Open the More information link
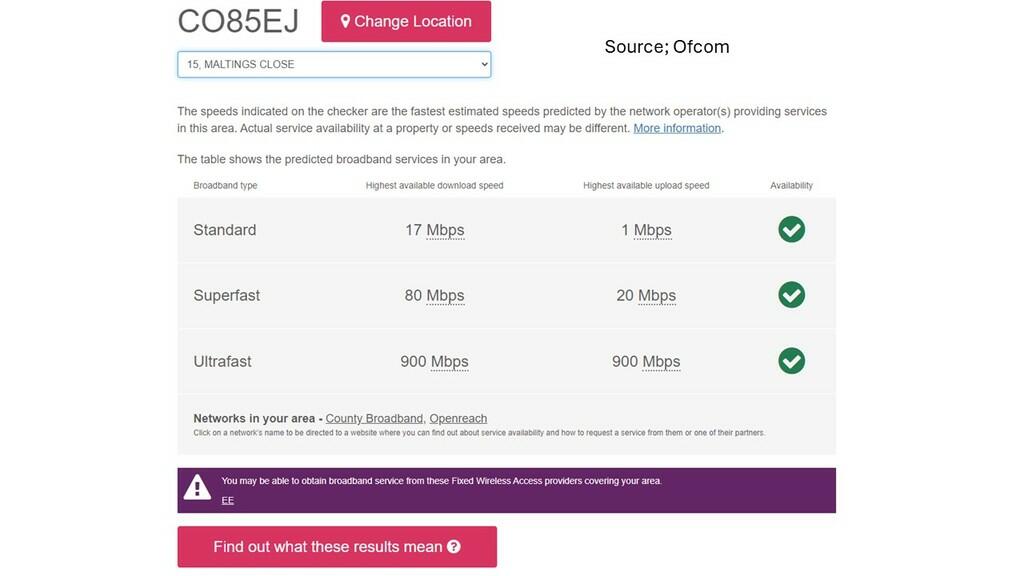The height and width of the screenshot is (576, 1024). click(677, 128)
